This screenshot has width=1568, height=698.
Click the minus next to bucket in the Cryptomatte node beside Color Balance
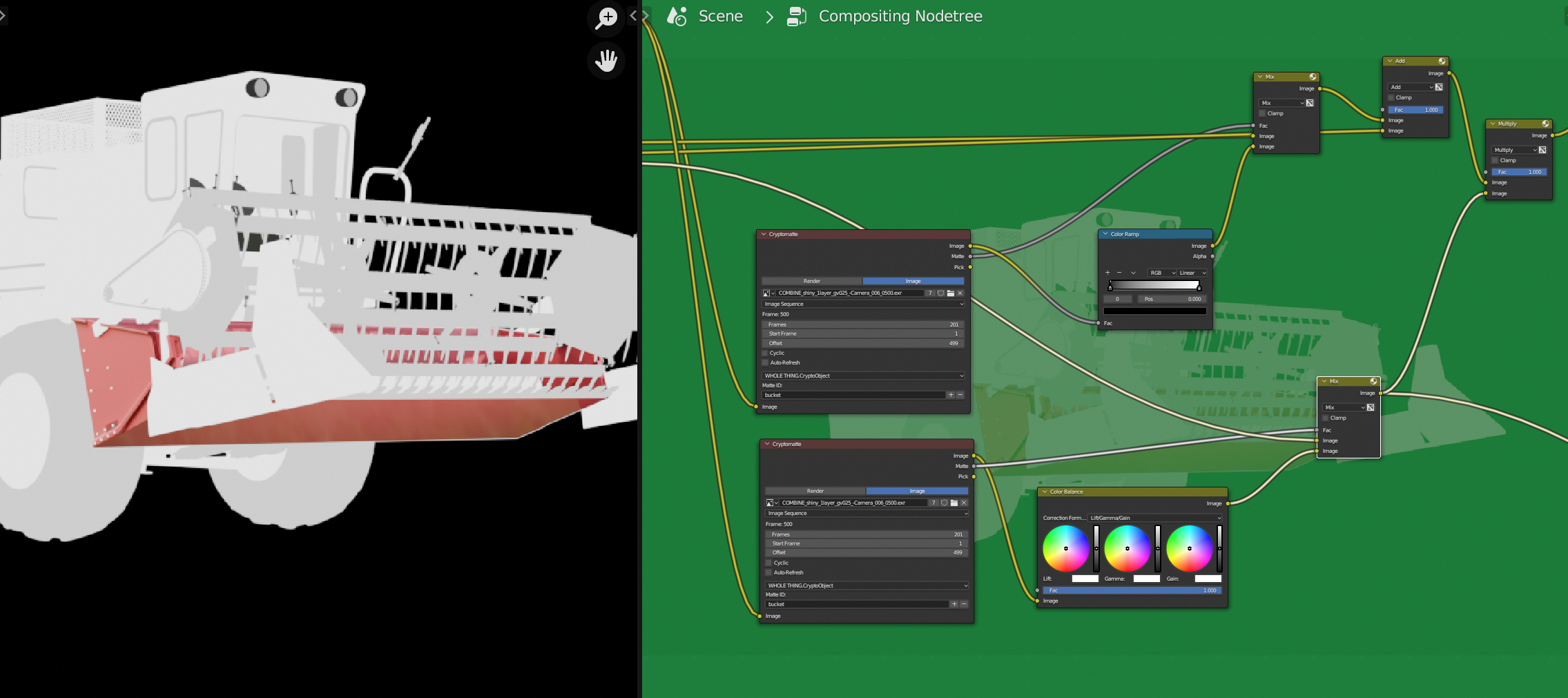coord(964,604)
